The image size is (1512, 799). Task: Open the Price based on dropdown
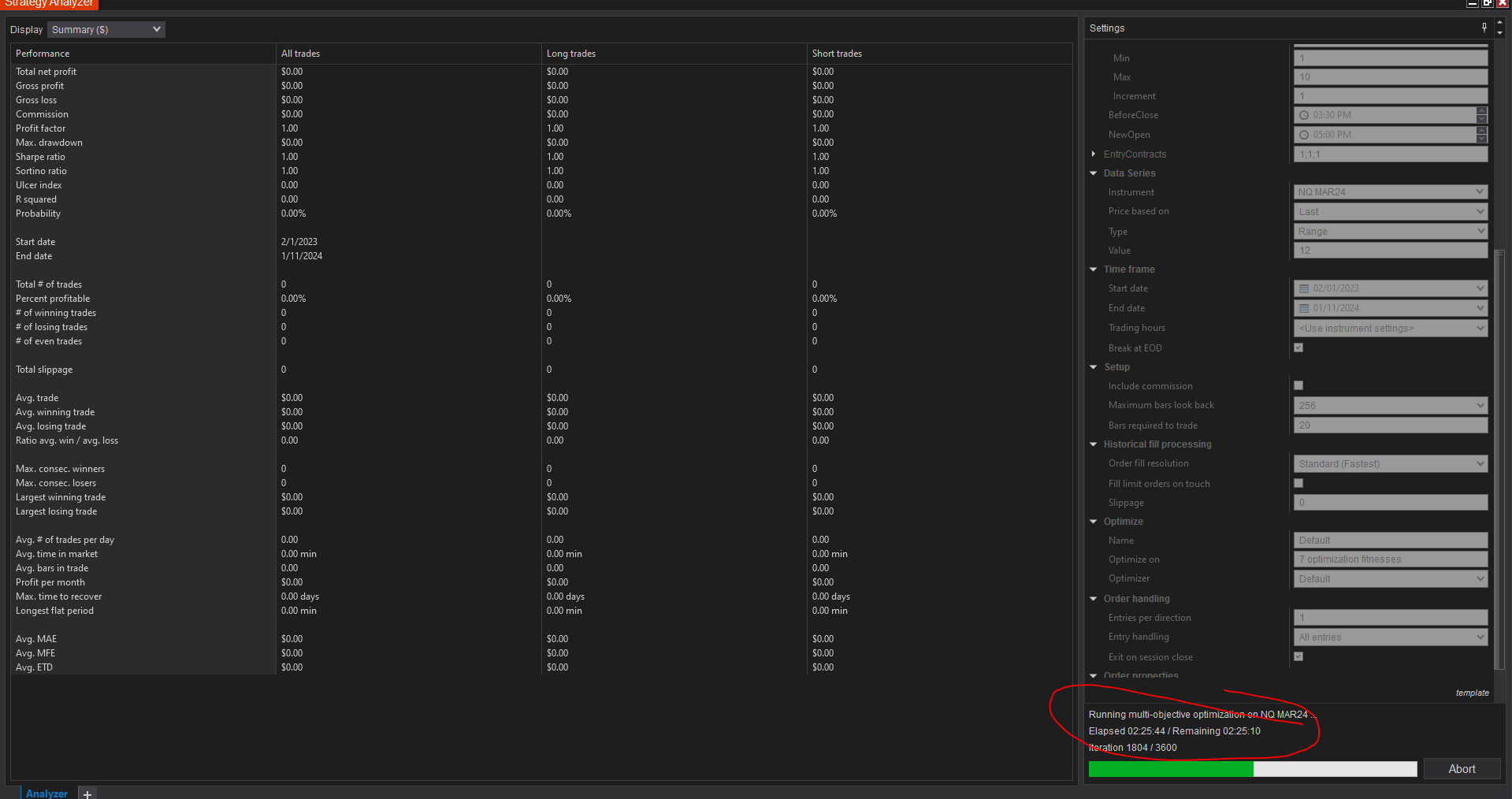pos(1391,211)
